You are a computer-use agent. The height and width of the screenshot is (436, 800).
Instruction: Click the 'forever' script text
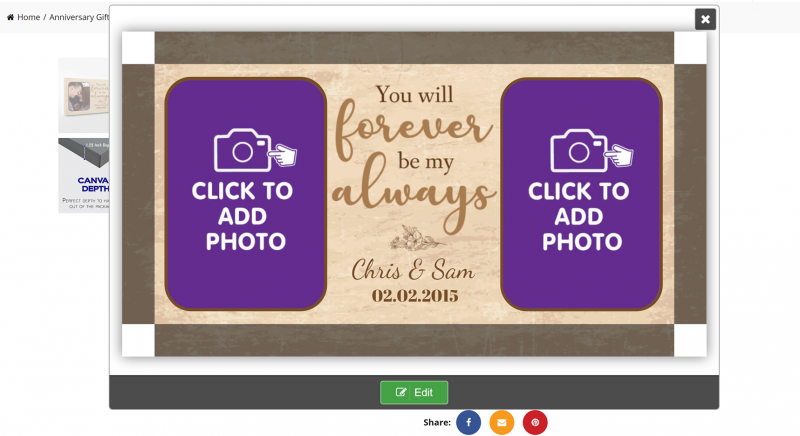tap(413, 127)
